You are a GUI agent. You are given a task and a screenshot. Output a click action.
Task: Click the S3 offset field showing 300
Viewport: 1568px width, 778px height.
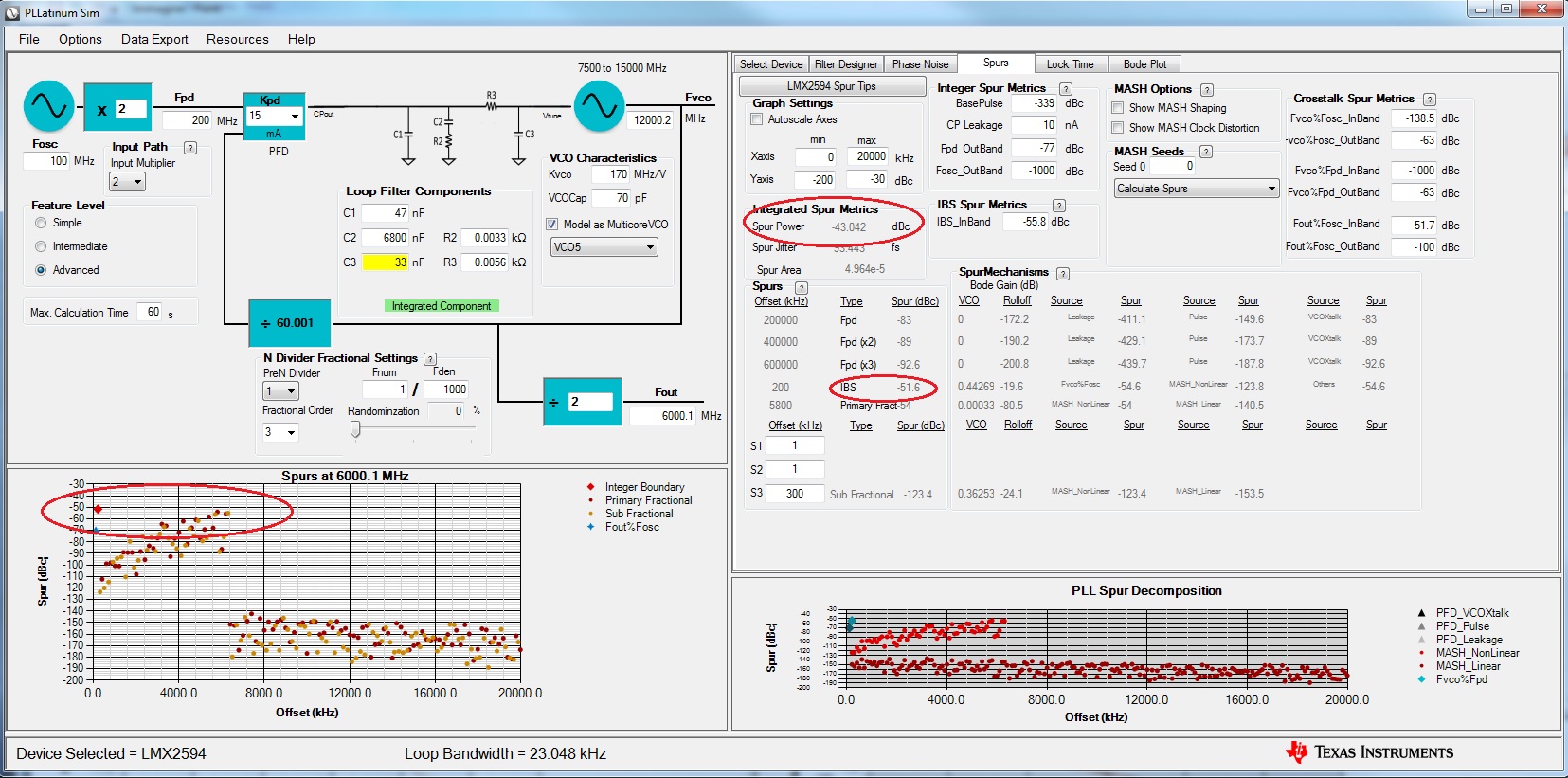[795, 494]
